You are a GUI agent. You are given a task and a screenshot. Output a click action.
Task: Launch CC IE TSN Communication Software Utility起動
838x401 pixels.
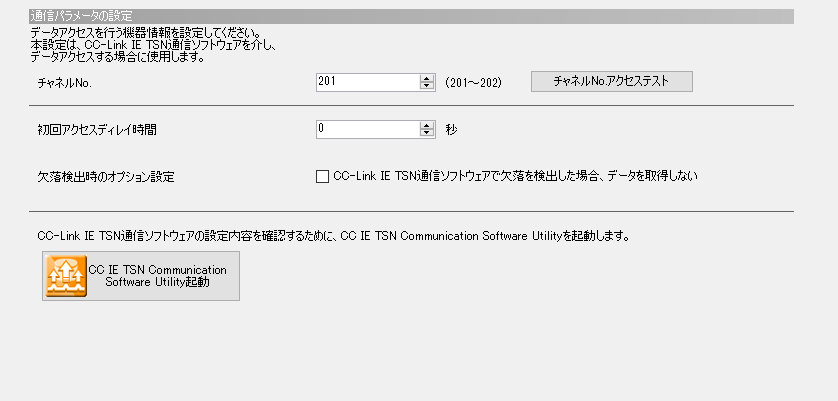[157, 276]
